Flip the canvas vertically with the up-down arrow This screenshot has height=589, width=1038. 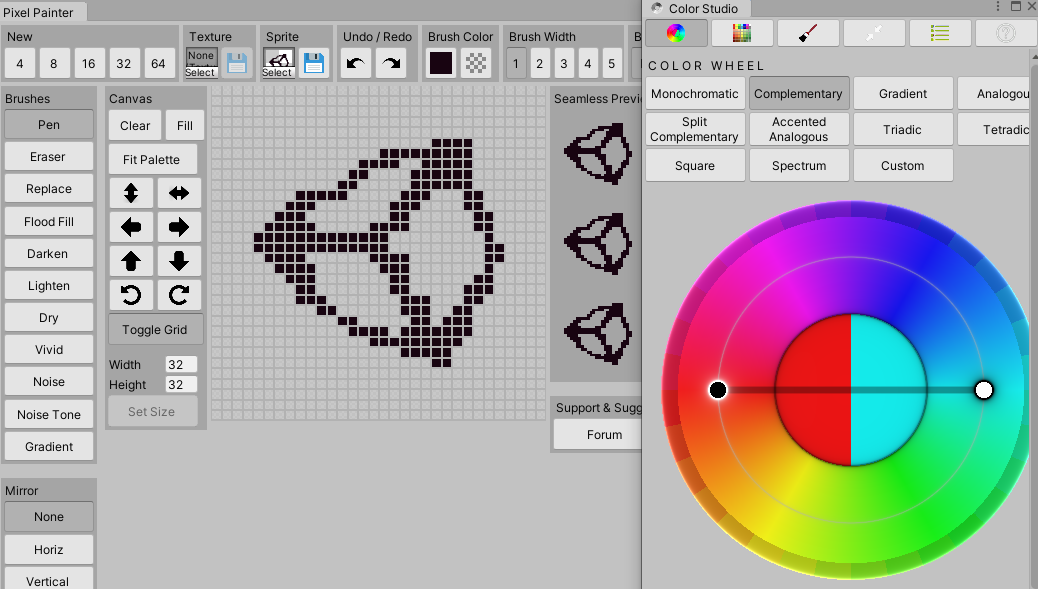click(x=131, y=193)
